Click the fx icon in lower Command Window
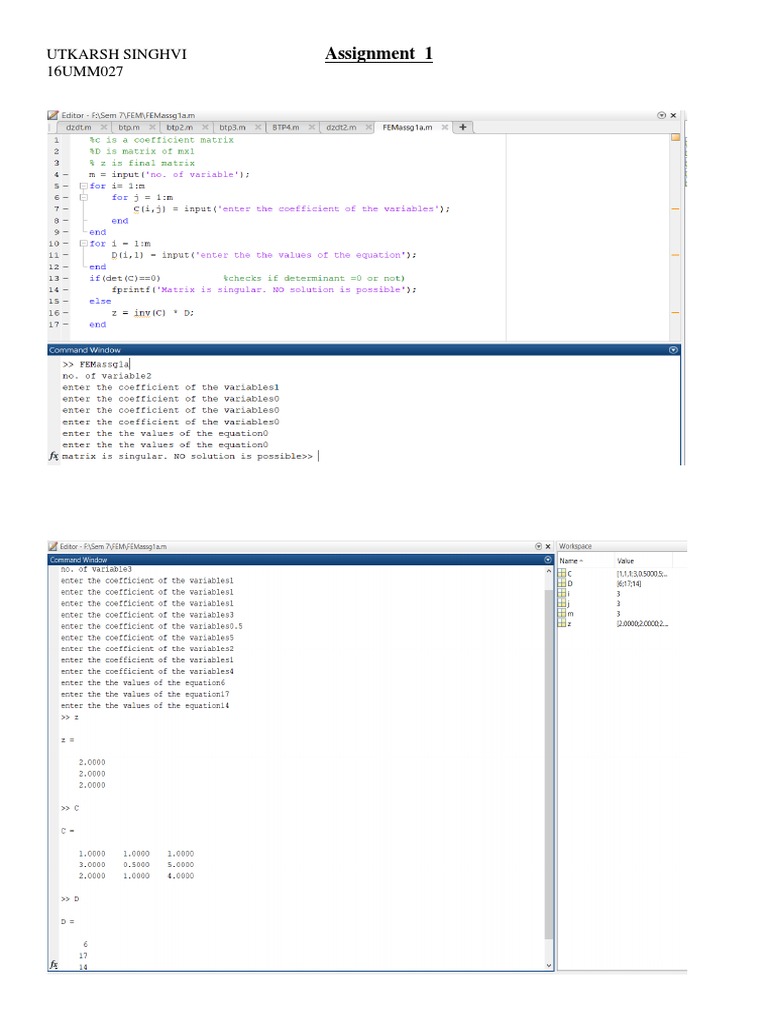 pyautogui.click(x=54, y=964)
